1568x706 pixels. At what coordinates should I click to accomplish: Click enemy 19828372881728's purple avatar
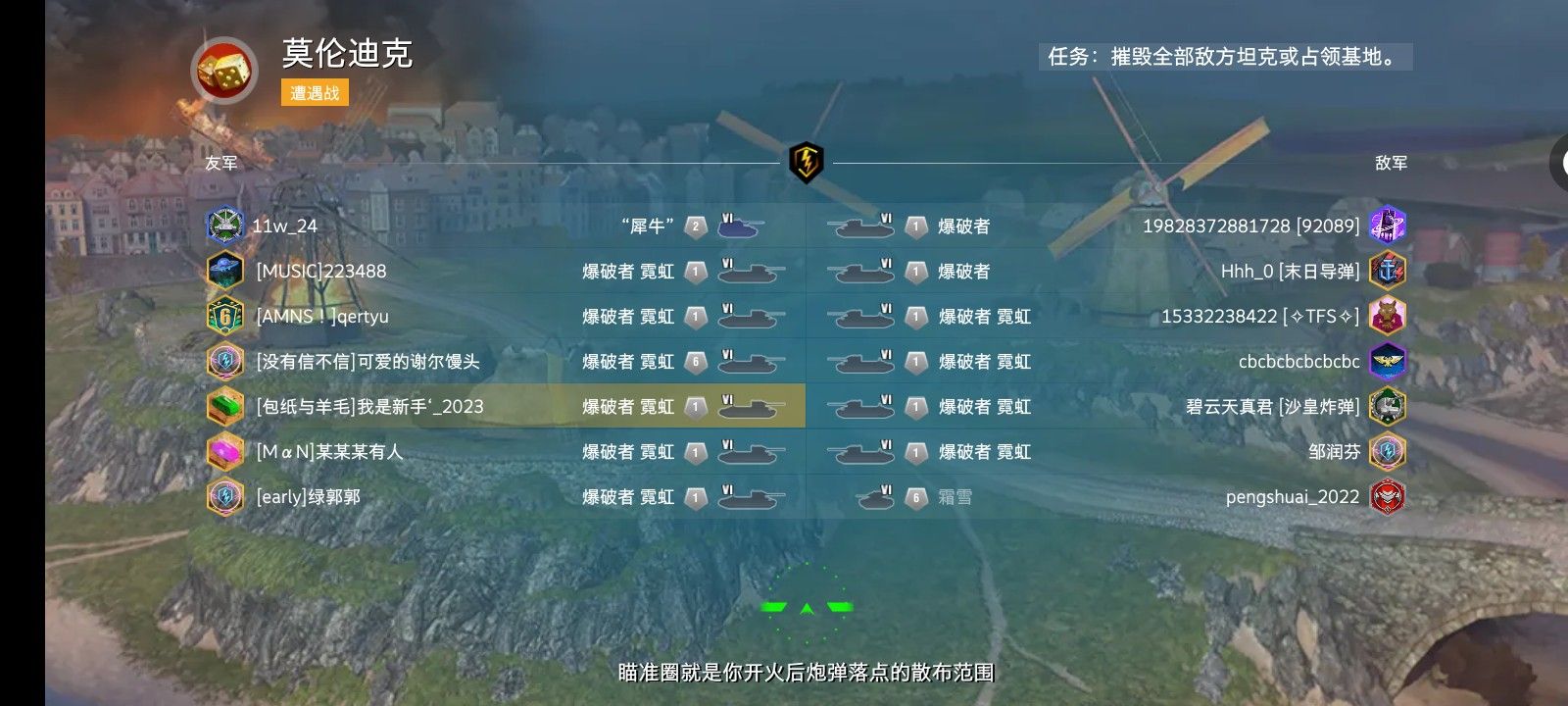[x=1388, y=226]
